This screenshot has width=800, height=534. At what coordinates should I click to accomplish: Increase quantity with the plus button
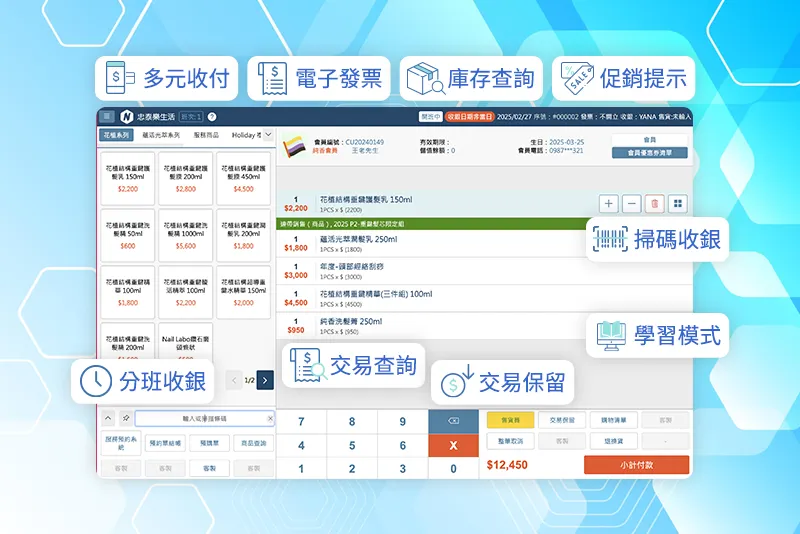[609, 204]
